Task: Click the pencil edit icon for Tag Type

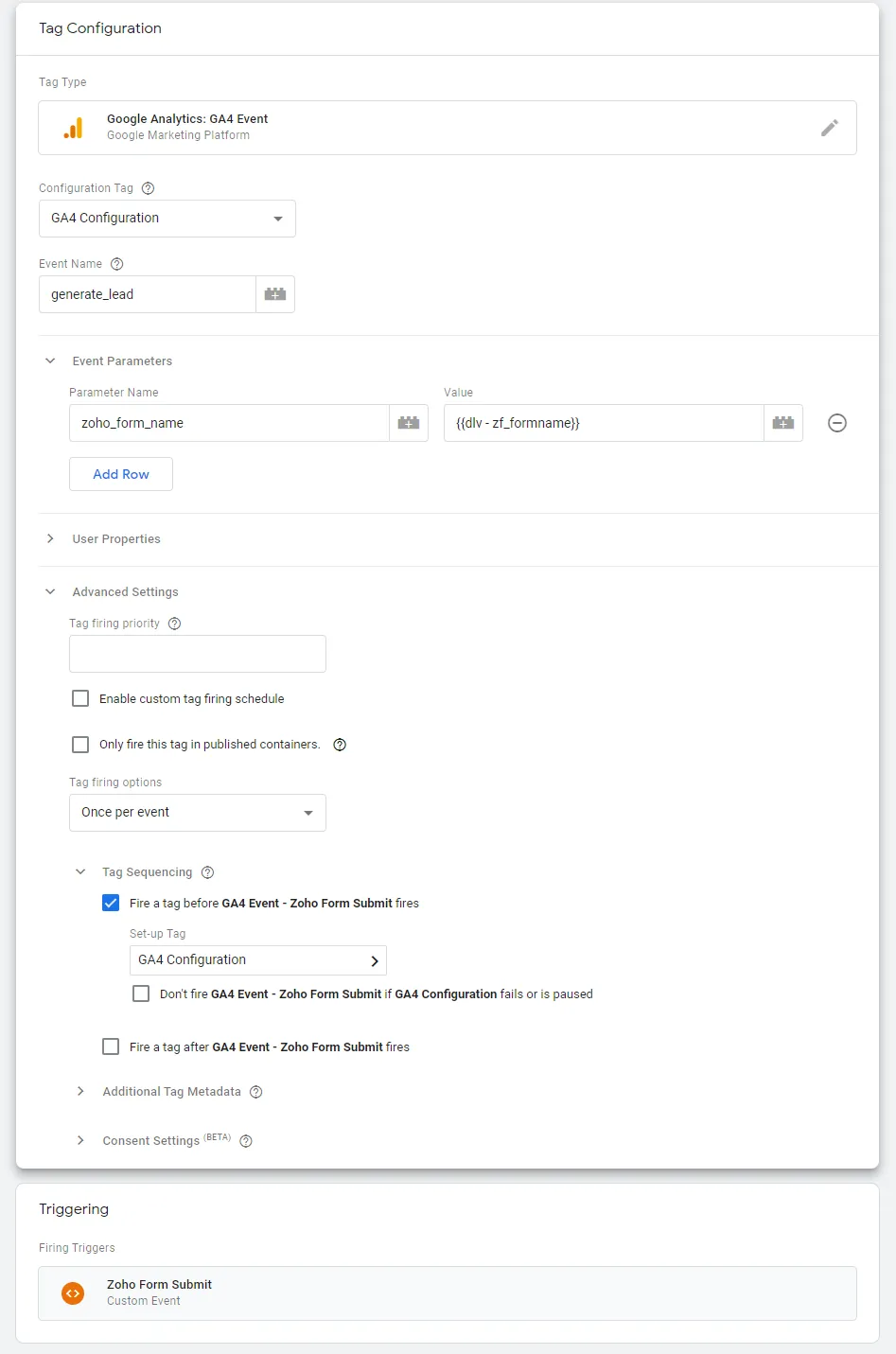Action: 830,128
